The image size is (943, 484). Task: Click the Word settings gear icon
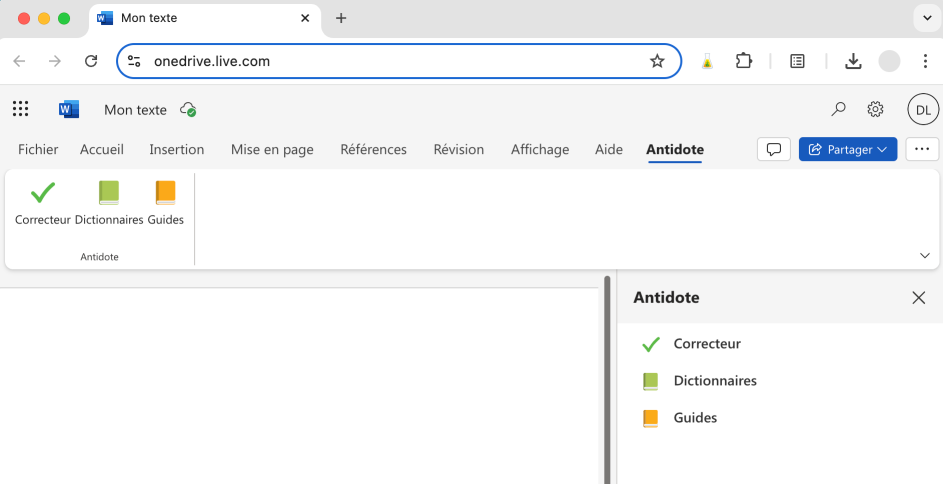coord(875,109)
